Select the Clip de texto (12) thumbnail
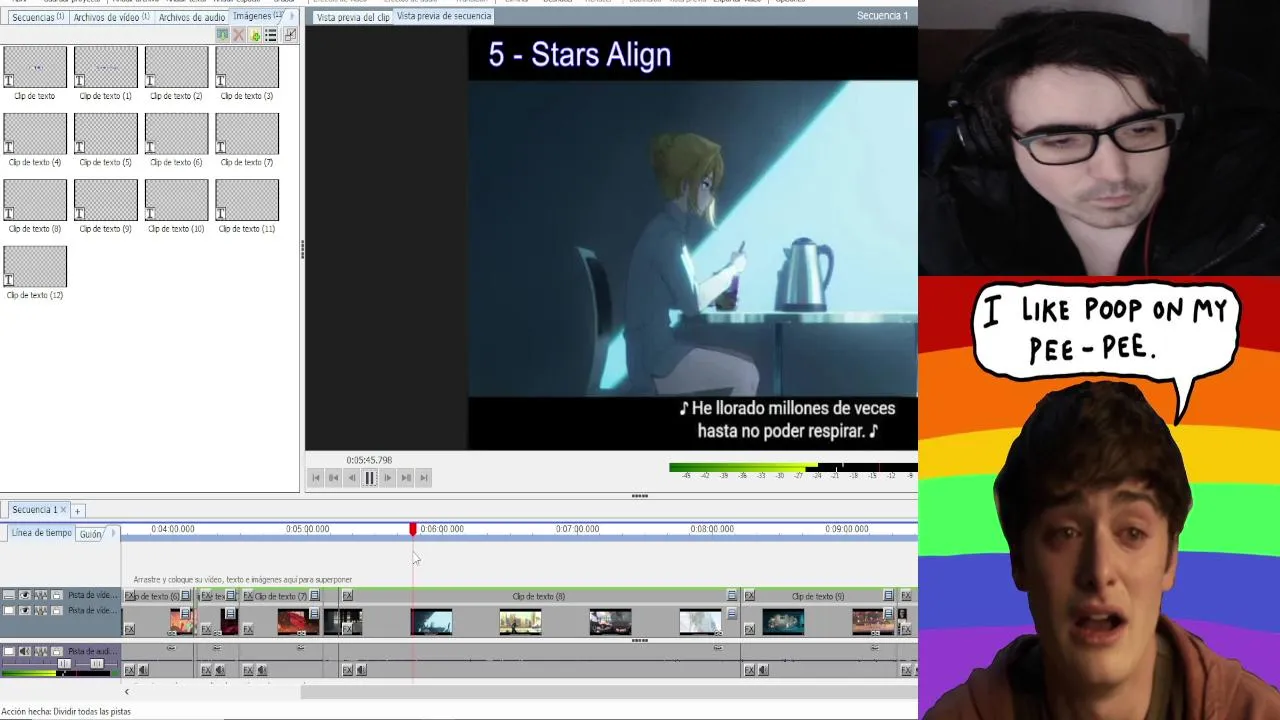The image size is (1280, 720). tap(35, 272)
